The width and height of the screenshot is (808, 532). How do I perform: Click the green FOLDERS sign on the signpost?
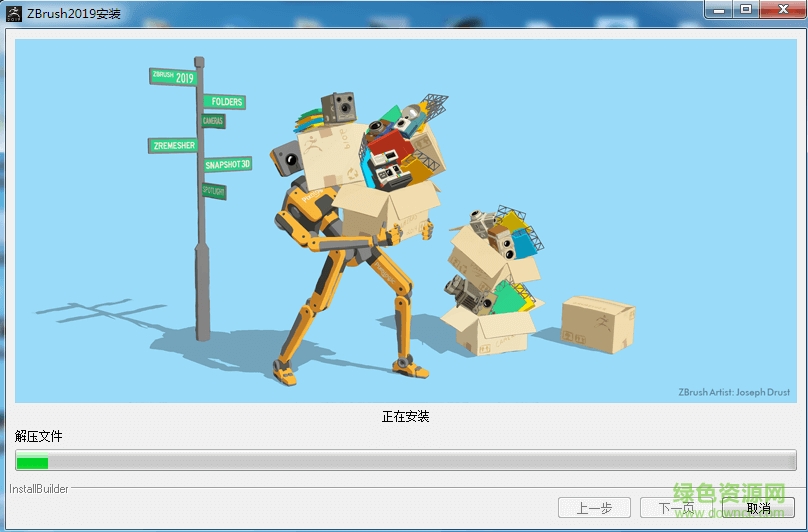pyautogui.click(x=224, y=101)
